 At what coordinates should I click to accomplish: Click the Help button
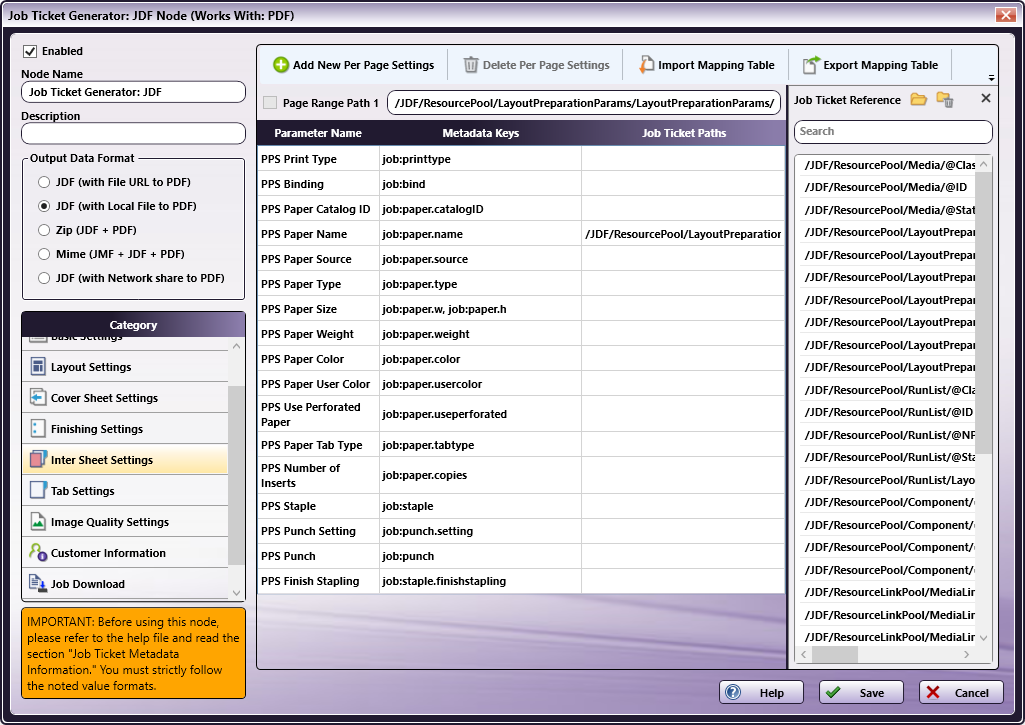[762, 692]
